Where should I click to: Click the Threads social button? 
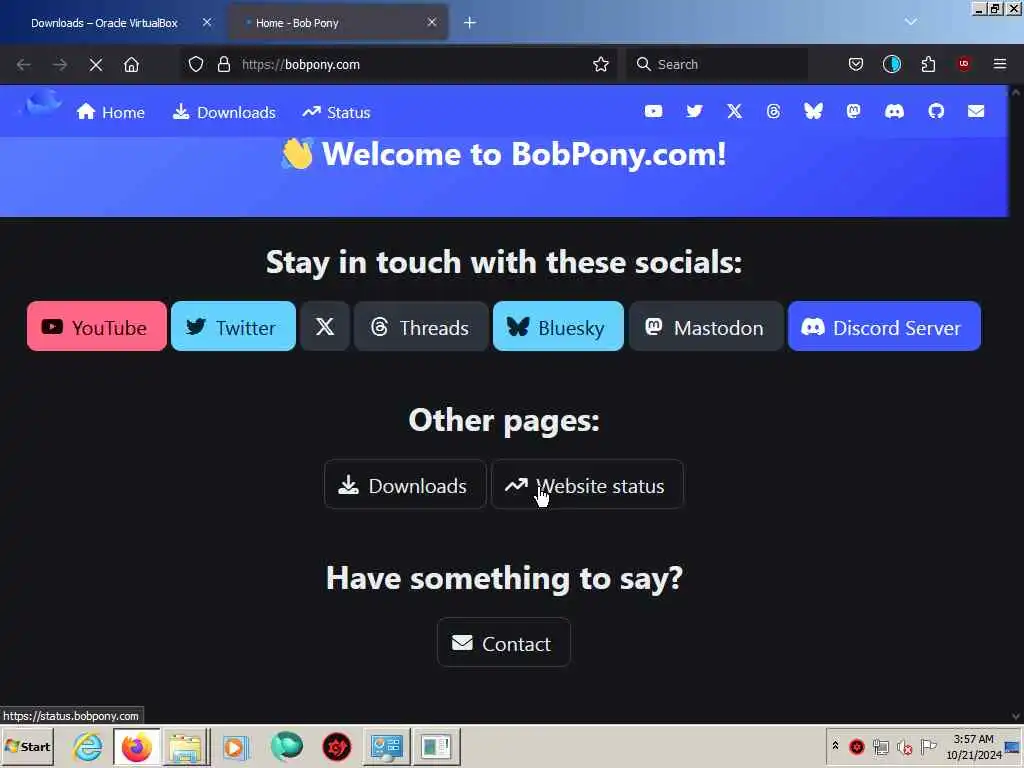pyautogui.click(x=421, y=327)
